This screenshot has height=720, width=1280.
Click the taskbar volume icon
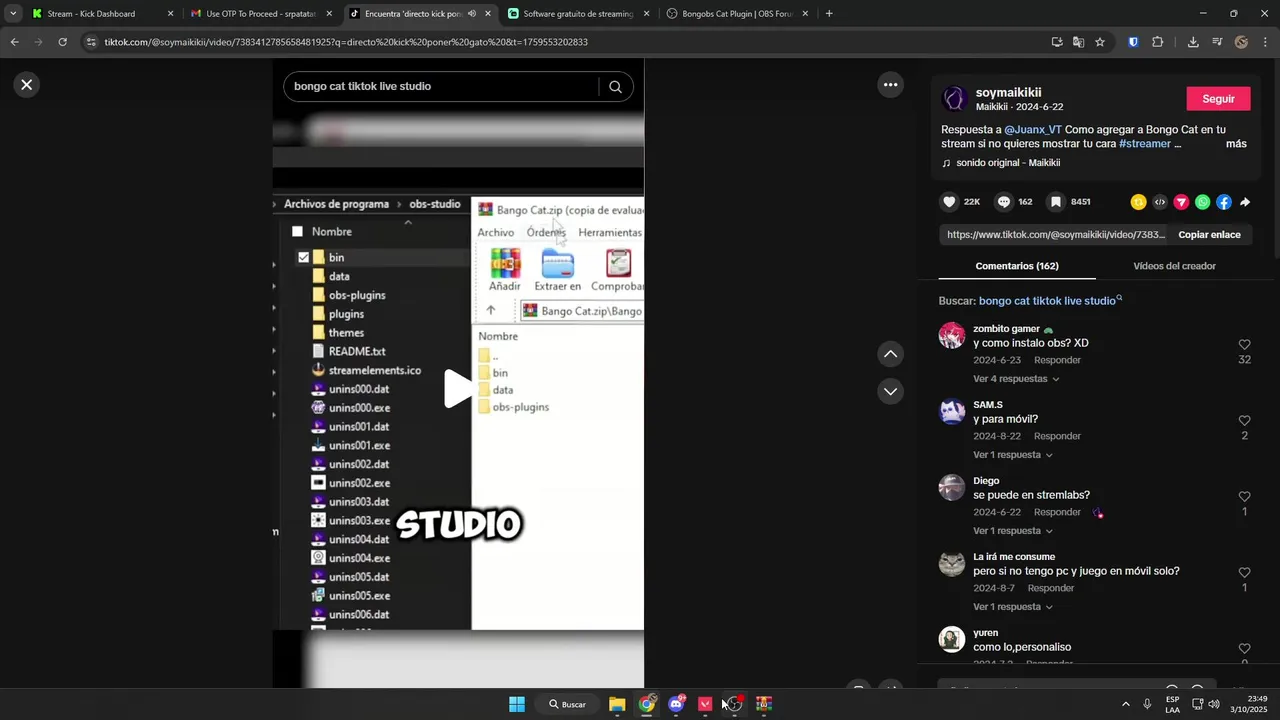pyautogui.click(x=1214, y=704)
